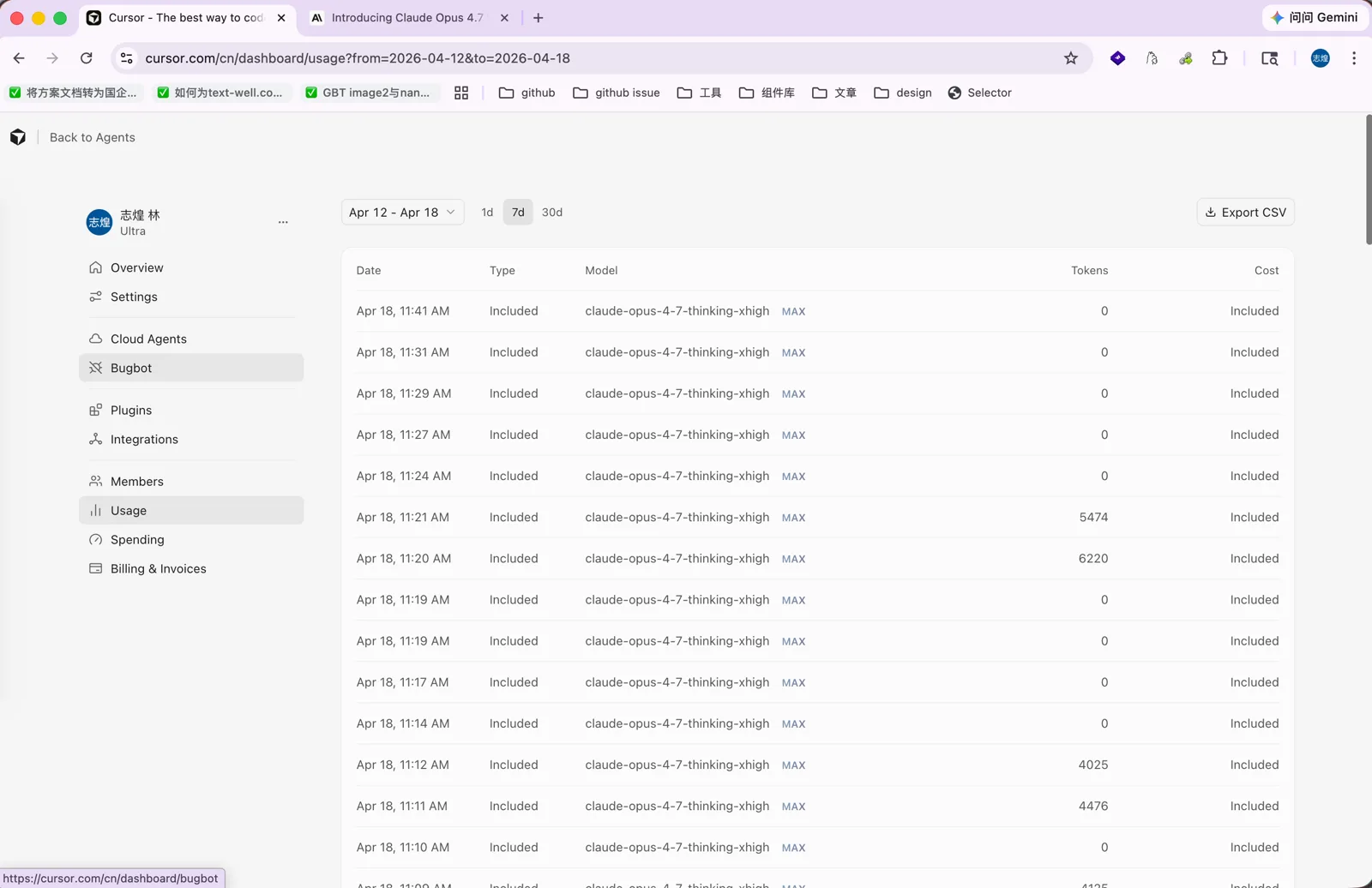Select the 7d range tab
This screenshot has width=1372, height=888.
[x=518, y=213]
